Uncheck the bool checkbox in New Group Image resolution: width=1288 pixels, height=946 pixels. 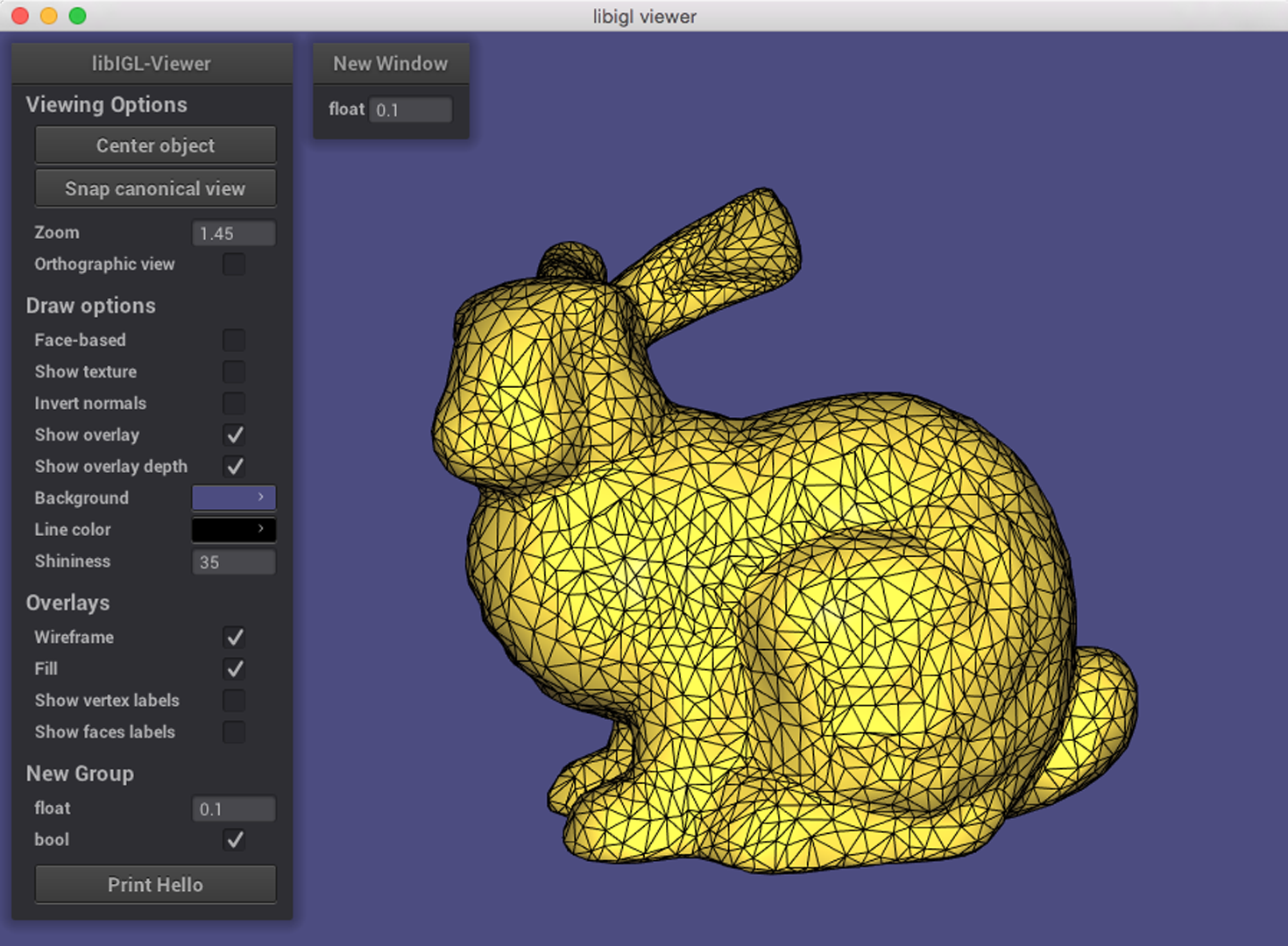click(x=234, y=839)
